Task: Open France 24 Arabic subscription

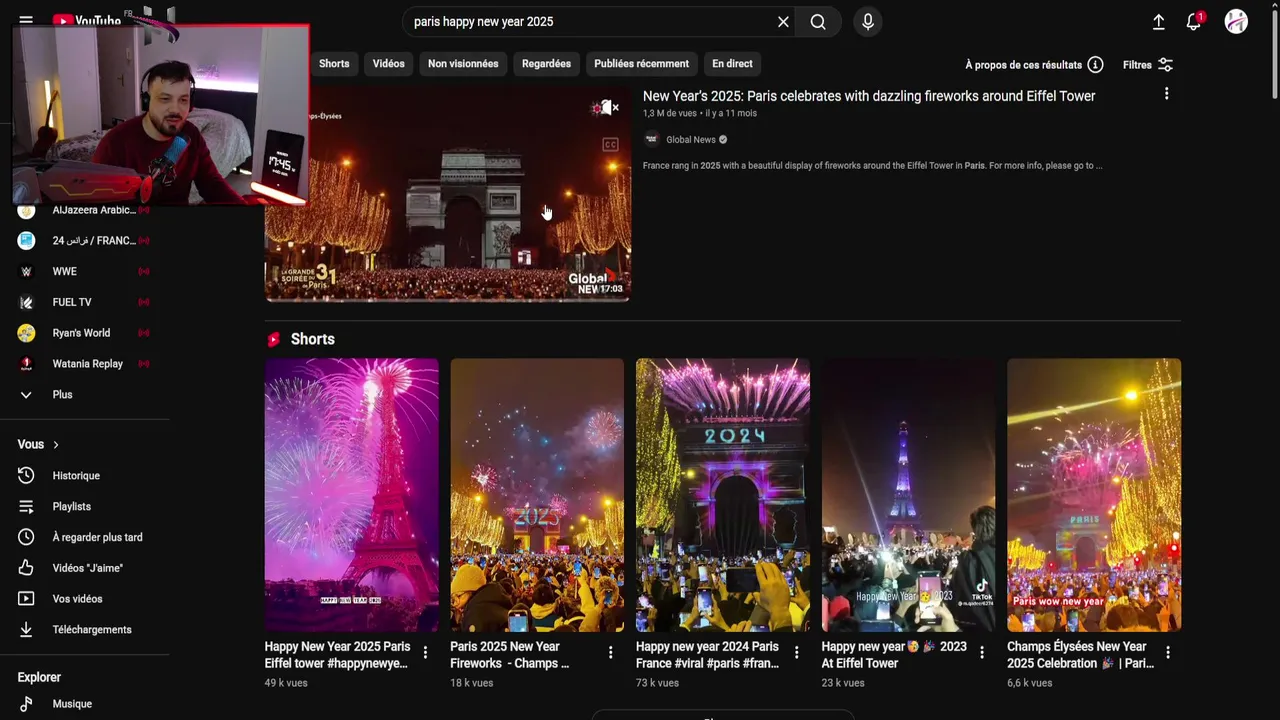Action: coord(85,241)
